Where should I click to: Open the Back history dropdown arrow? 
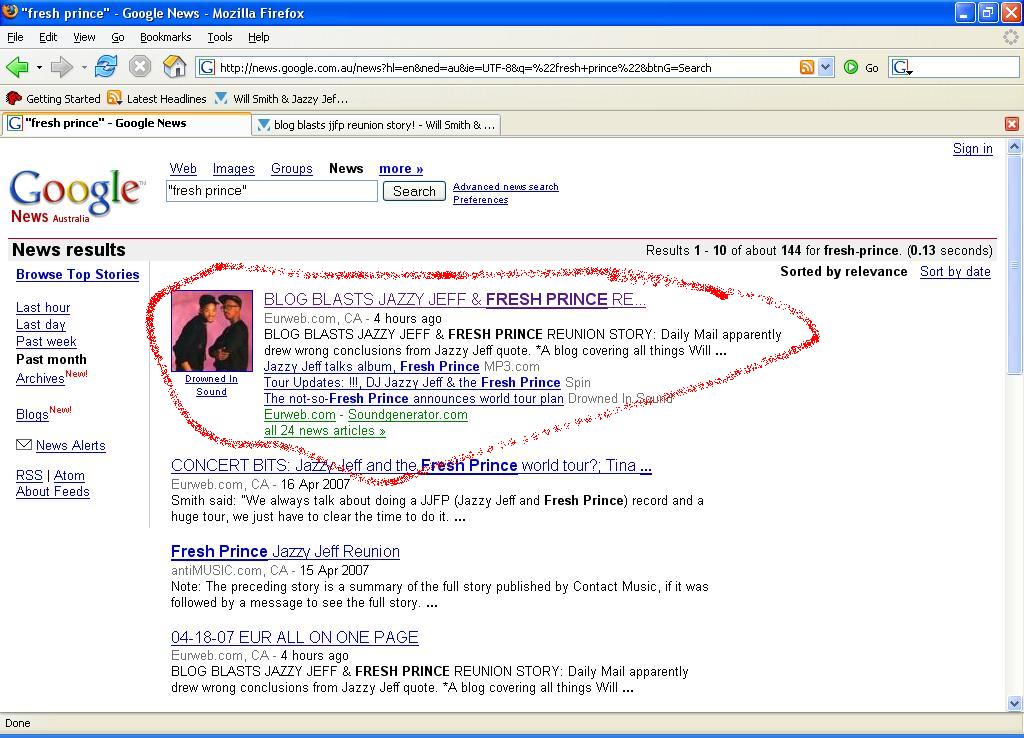(39, 67)
